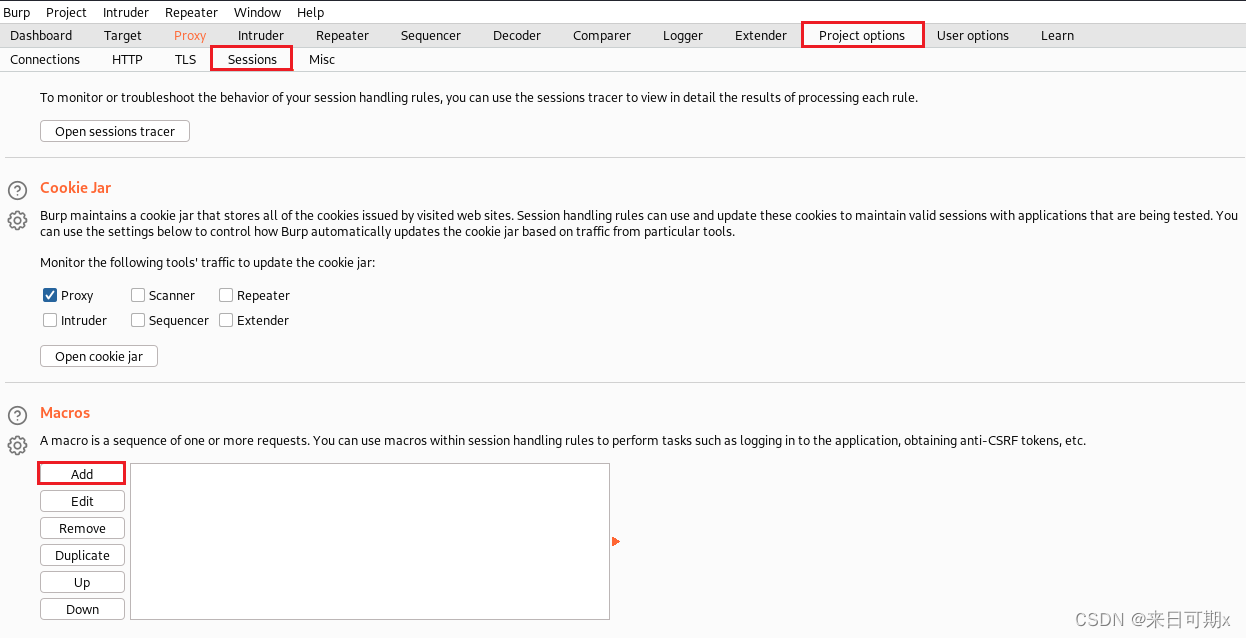Add a new macro
The width and height of the screenshot is (1246, 638).
point(82,474)
